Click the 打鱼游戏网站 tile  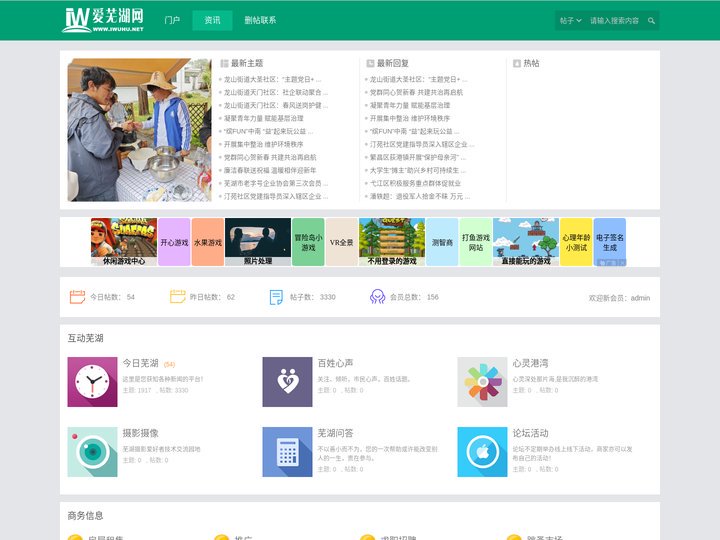pyautogui.click(x=476, y=242)
